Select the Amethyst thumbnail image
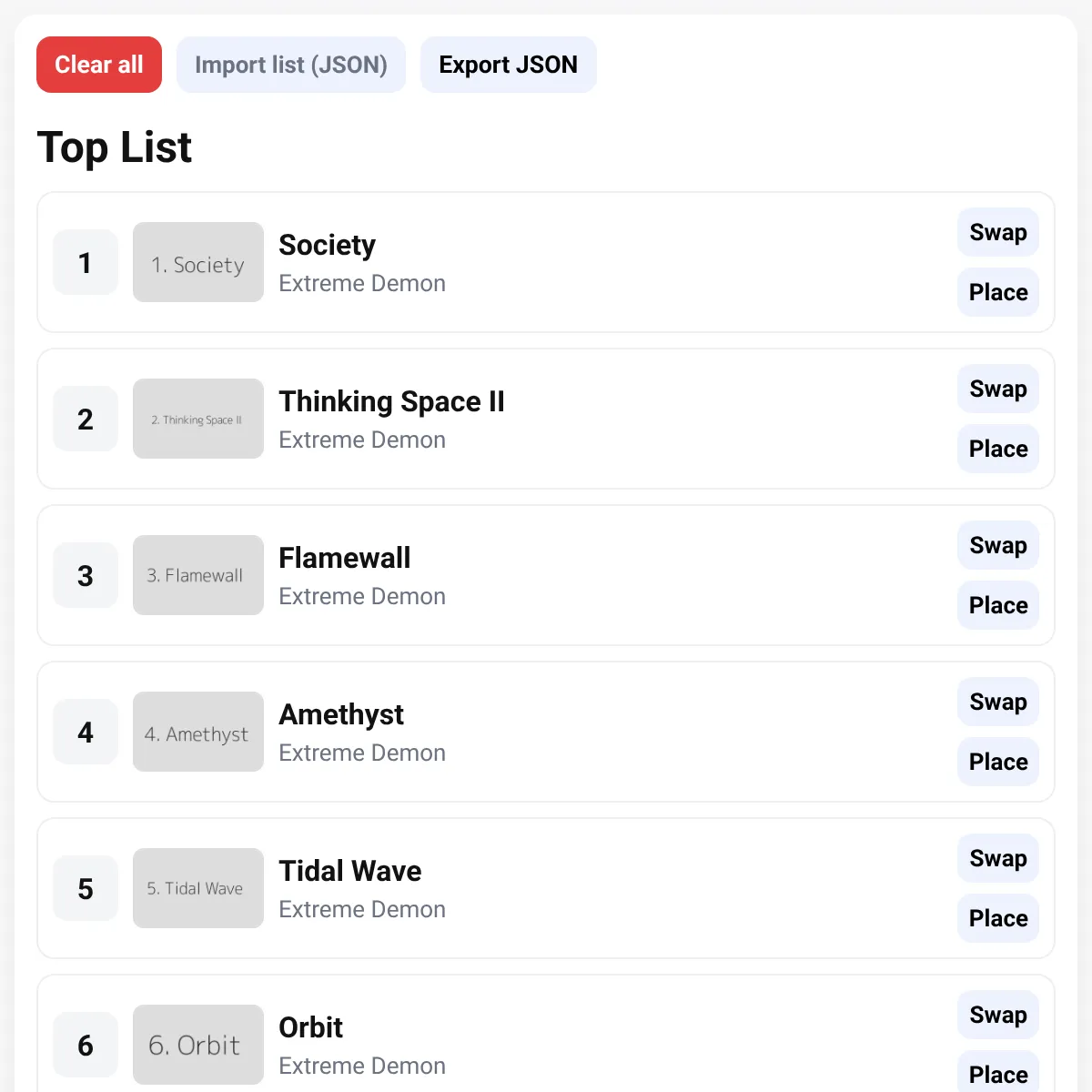Image resolution: width=1092 pixels, height=1092 pixels. tap(198, 732)
